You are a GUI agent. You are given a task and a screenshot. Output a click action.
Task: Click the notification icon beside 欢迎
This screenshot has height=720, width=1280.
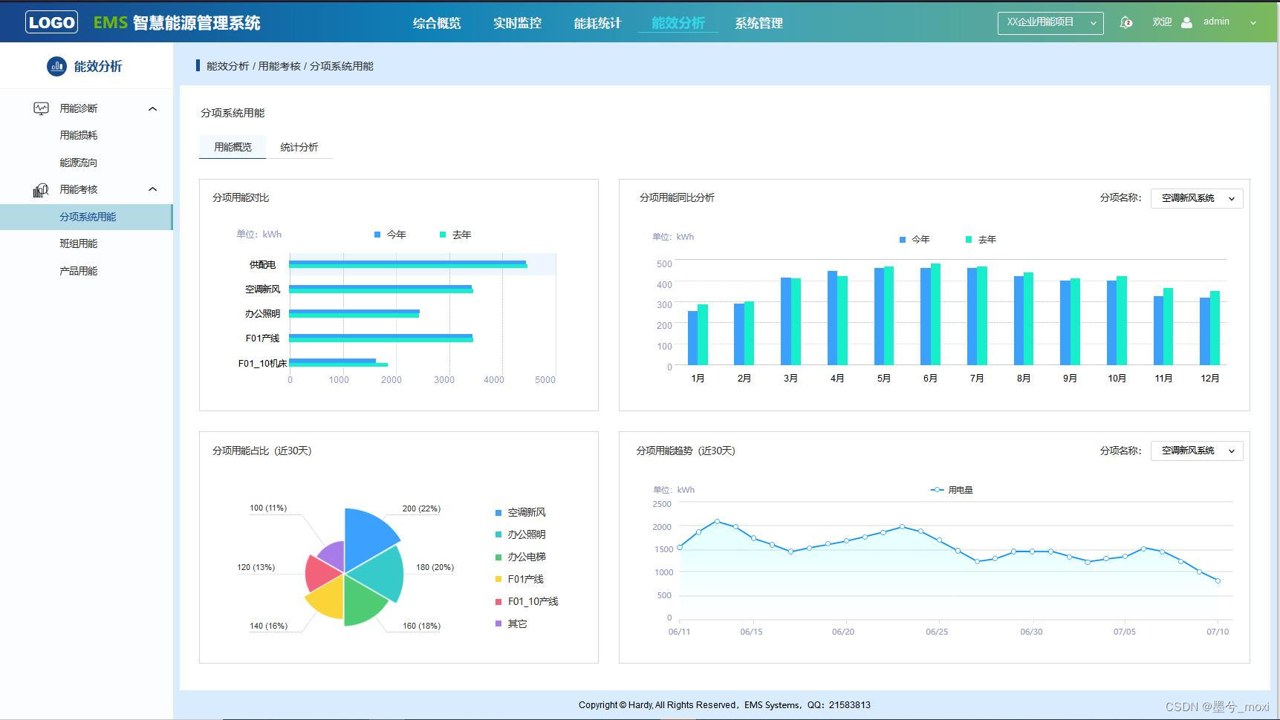(x=1126, y=22)
